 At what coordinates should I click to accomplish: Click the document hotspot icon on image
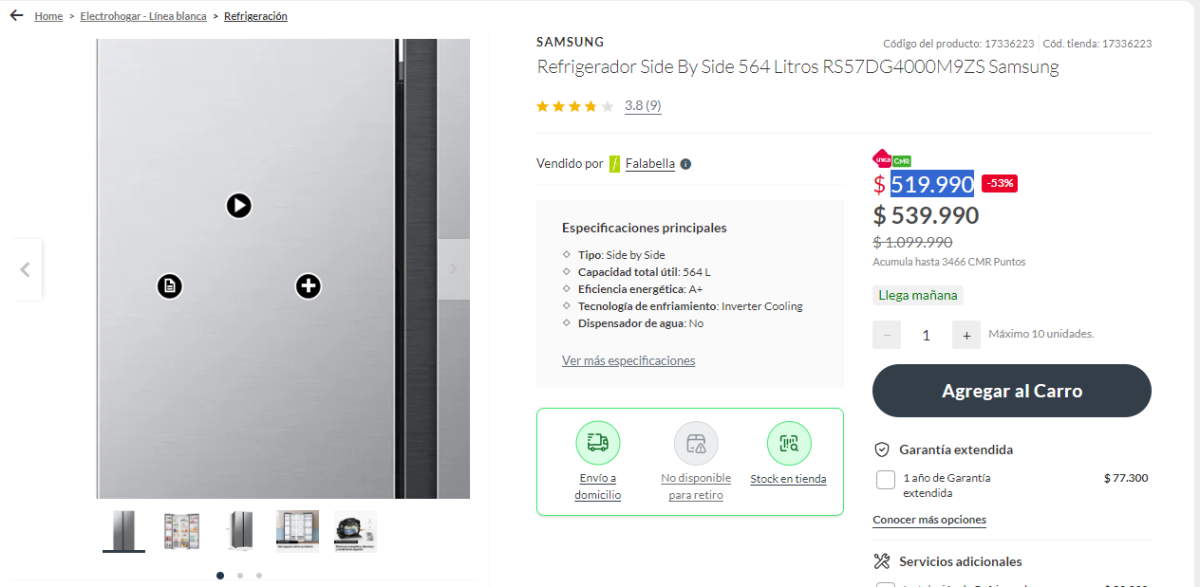coord(170,286)
